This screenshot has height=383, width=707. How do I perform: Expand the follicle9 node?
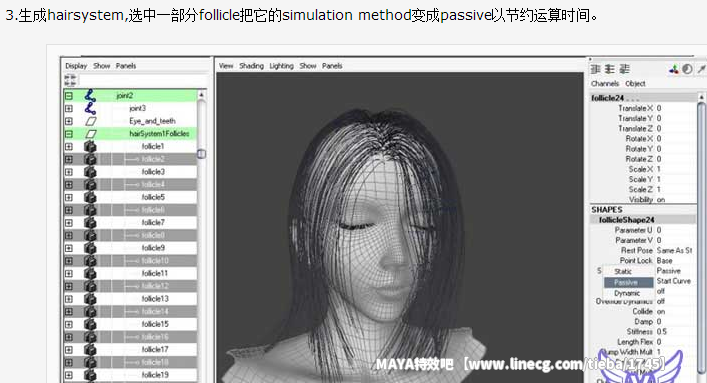pyautogui.click(x=69, y=248)
